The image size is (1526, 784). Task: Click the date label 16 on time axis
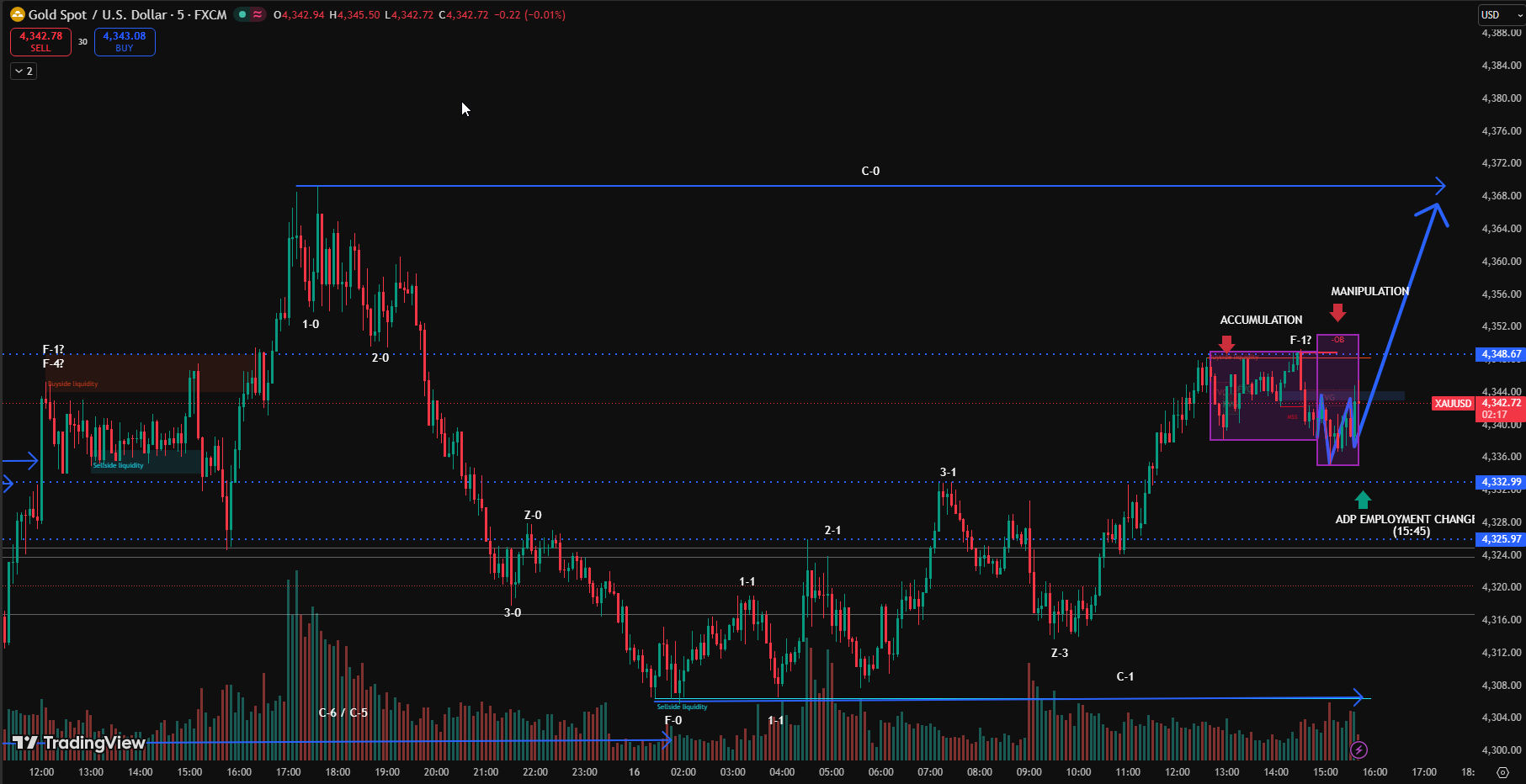click(x=634, y=772)
